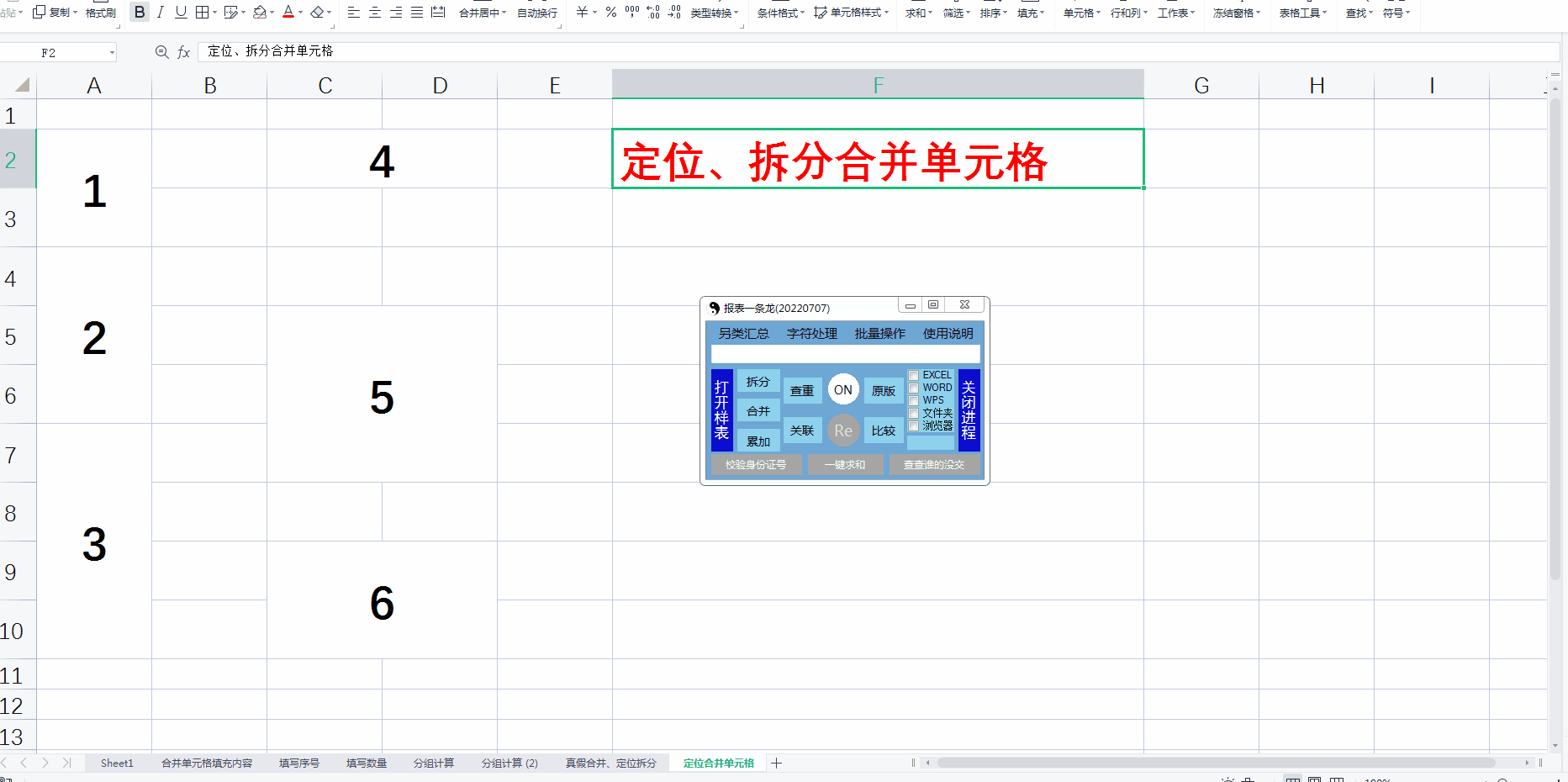Click the draw border pencil icon
Image resolution: width=1568 pixels, height=782 pixels.
tap(231, 12)
